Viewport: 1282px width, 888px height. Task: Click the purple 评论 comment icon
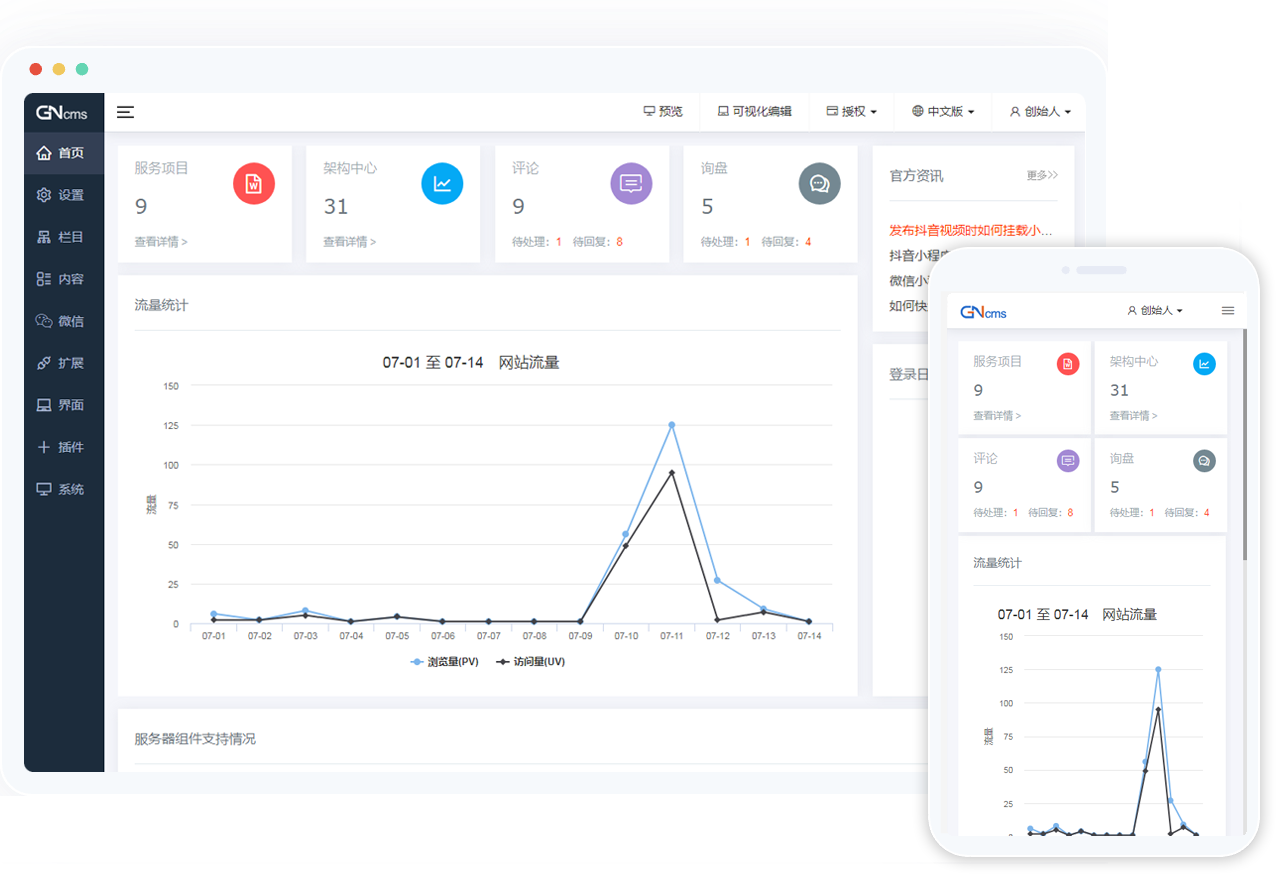pos(631,184)
